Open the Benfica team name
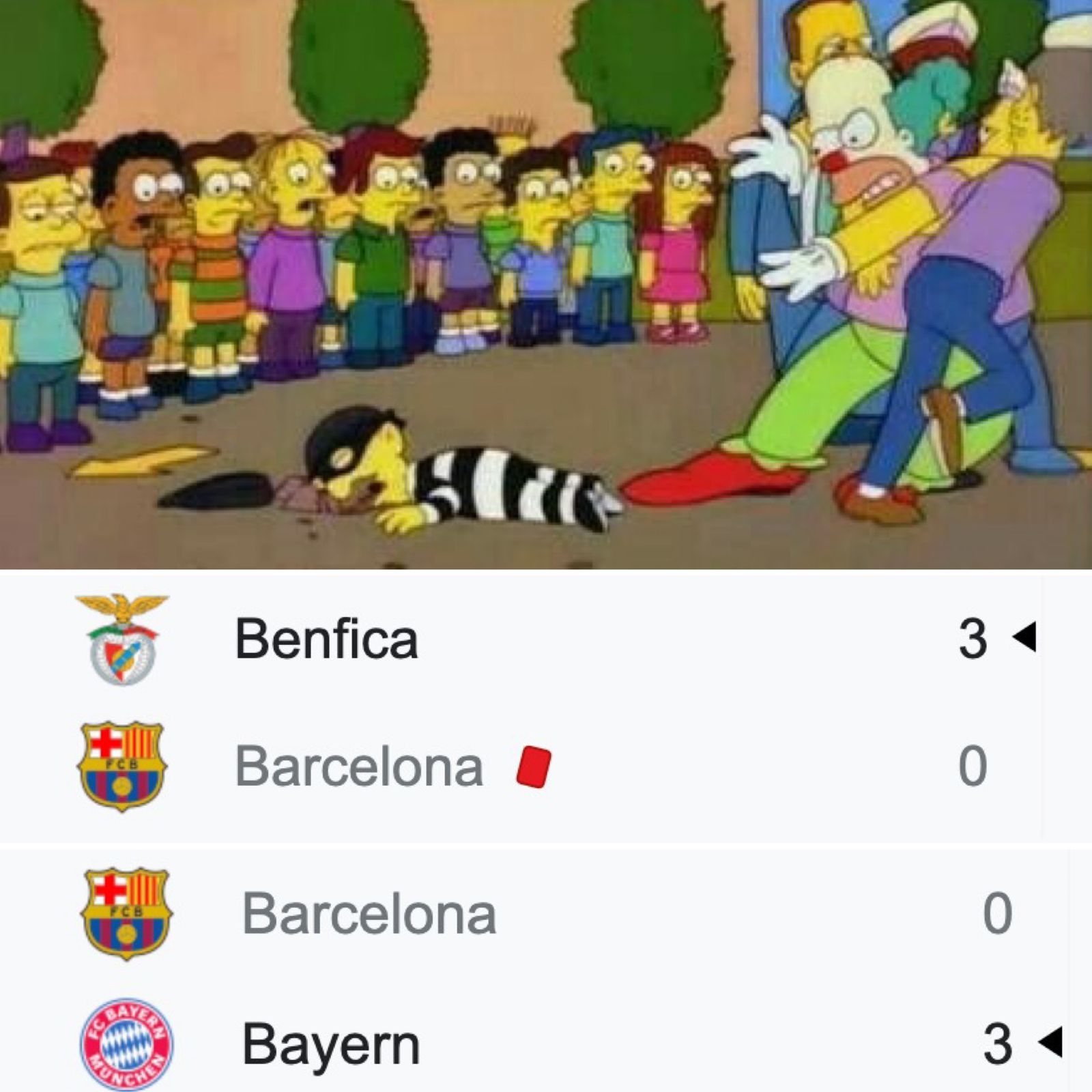Viewport: 1092px width, 1092px height. 326,639
